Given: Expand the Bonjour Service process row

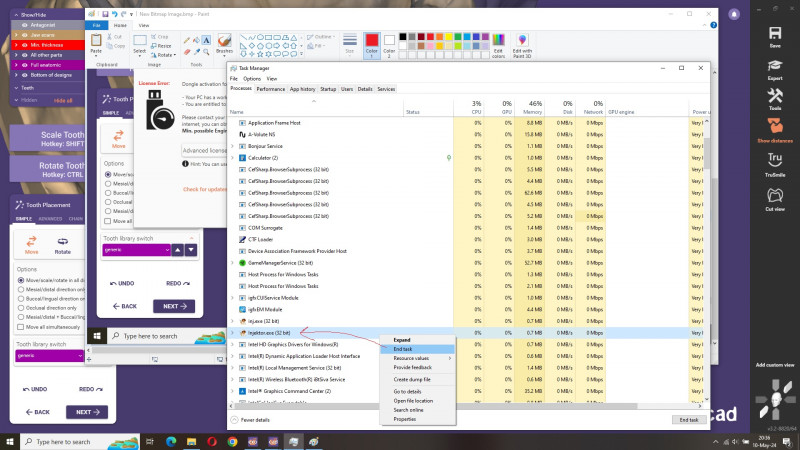Looking at the screenshot, I should click(233, 146).
